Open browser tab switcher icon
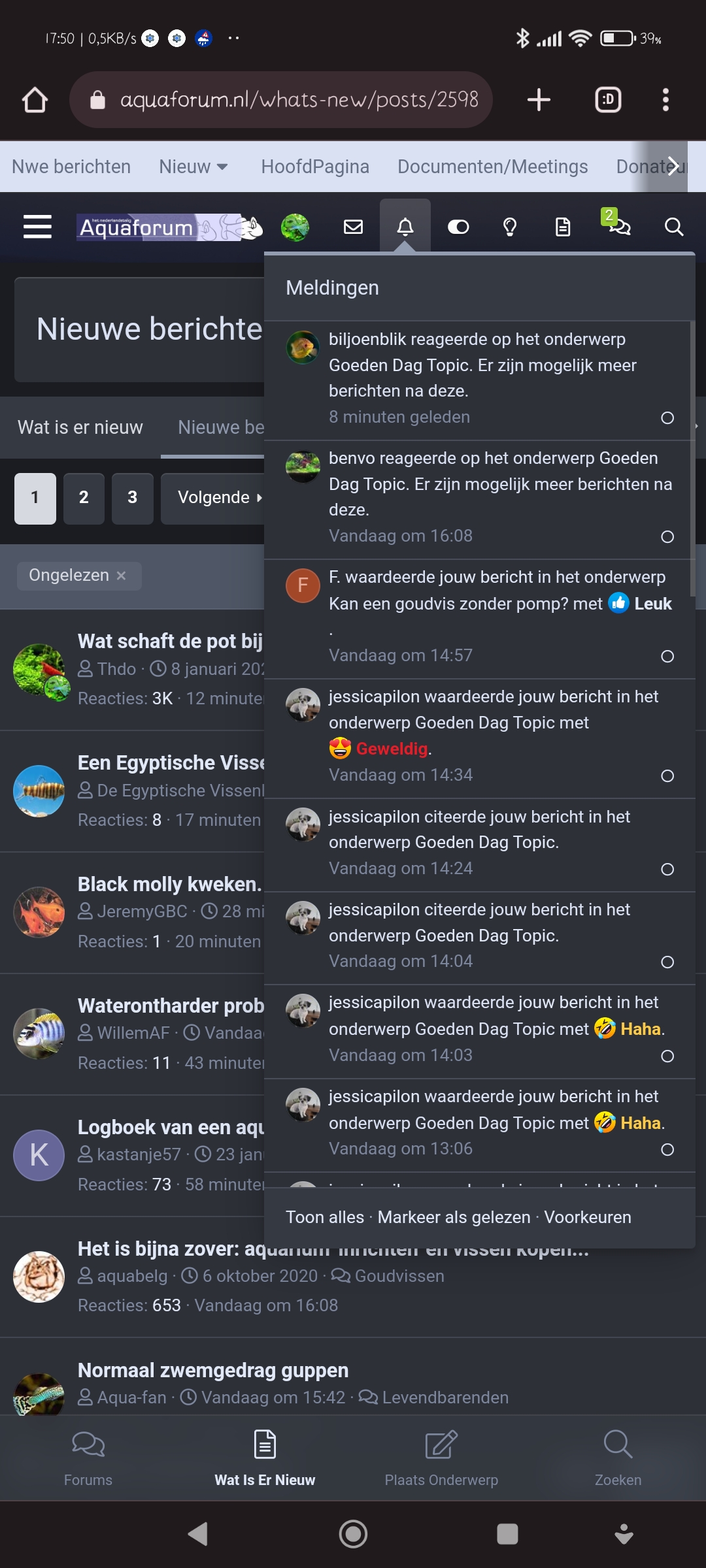This screenshot has width=706, height=1568. click(608, 100)
